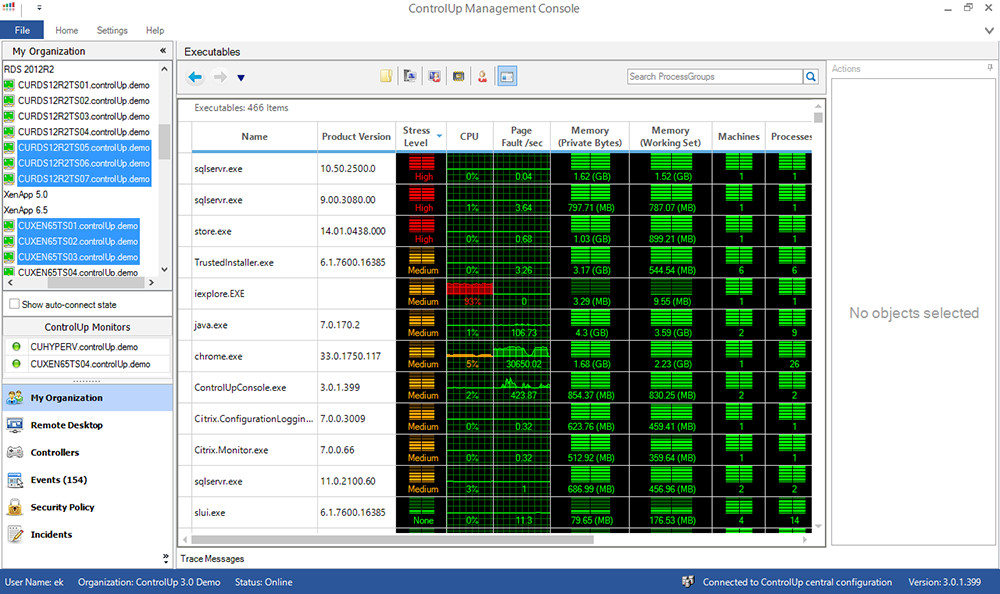The height and width of the screenshot is (594, 1000).
Task: Open the Trace Messages panel
Action: tap(212, 558)
